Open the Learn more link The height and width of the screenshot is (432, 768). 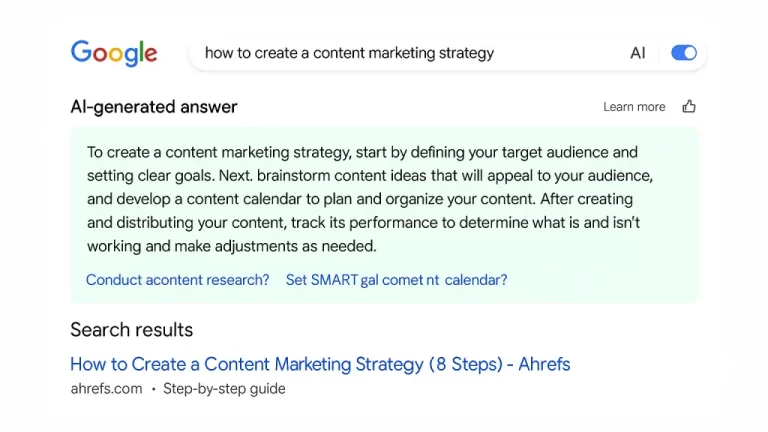[x=634, y=107]
